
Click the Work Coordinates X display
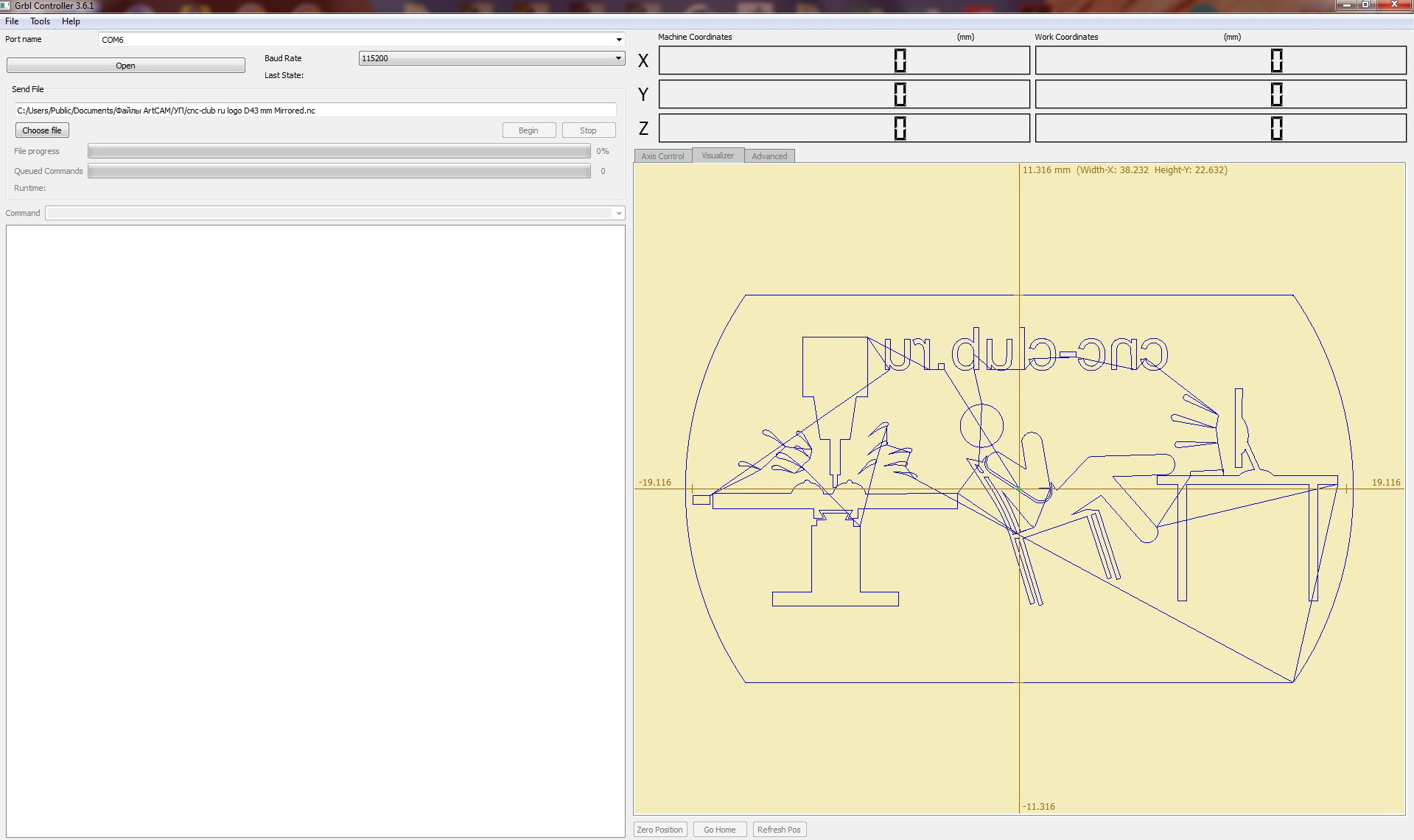coord(1220,60)
